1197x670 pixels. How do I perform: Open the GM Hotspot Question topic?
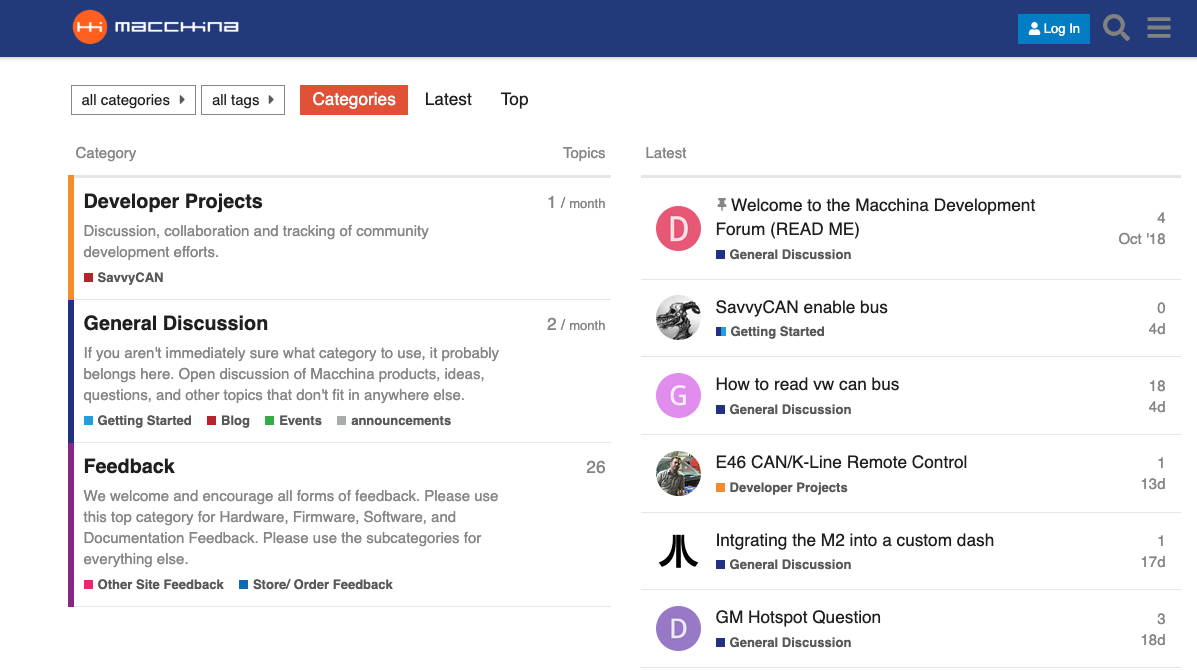[x=798, y=617]
